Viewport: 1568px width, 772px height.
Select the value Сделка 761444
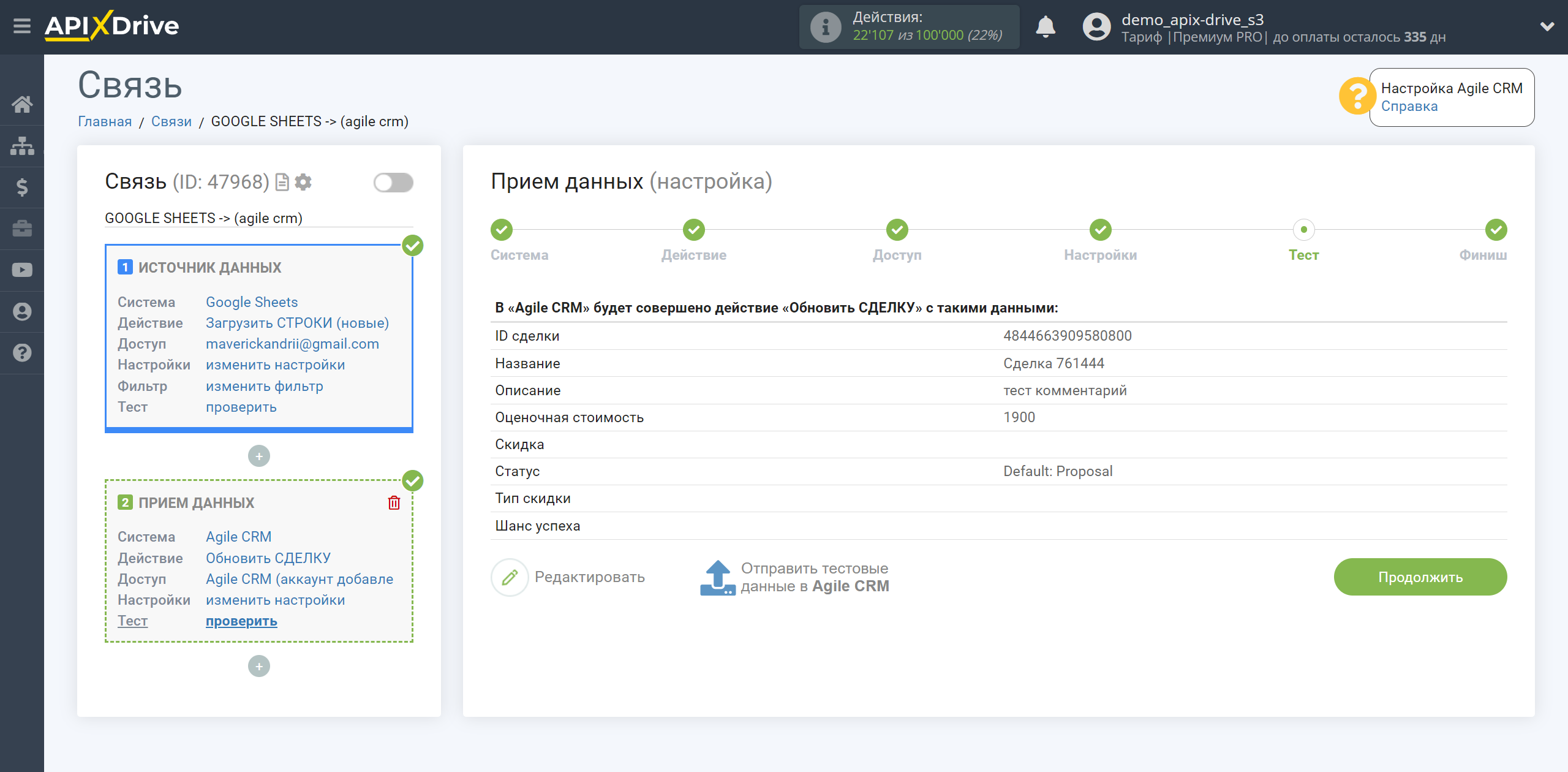(1053, 363)
